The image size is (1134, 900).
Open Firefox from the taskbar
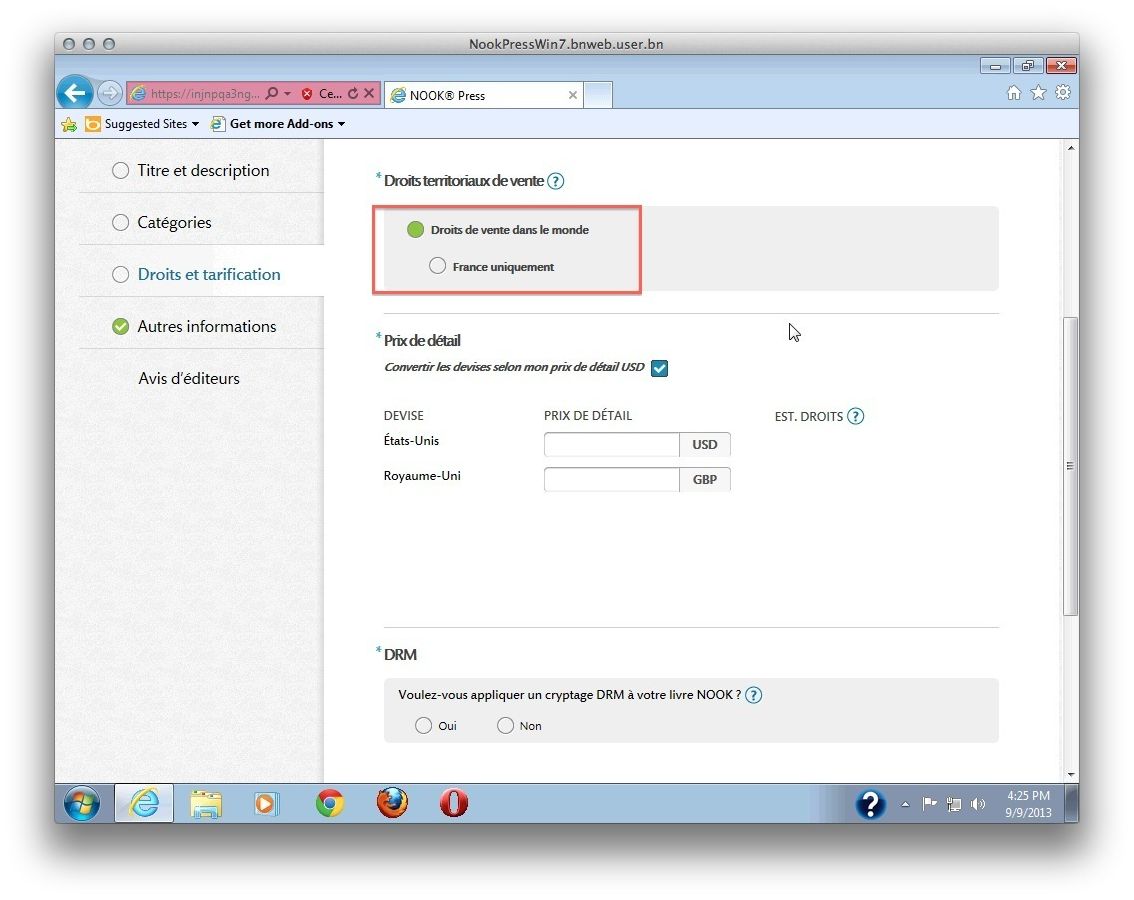[392, 803]
